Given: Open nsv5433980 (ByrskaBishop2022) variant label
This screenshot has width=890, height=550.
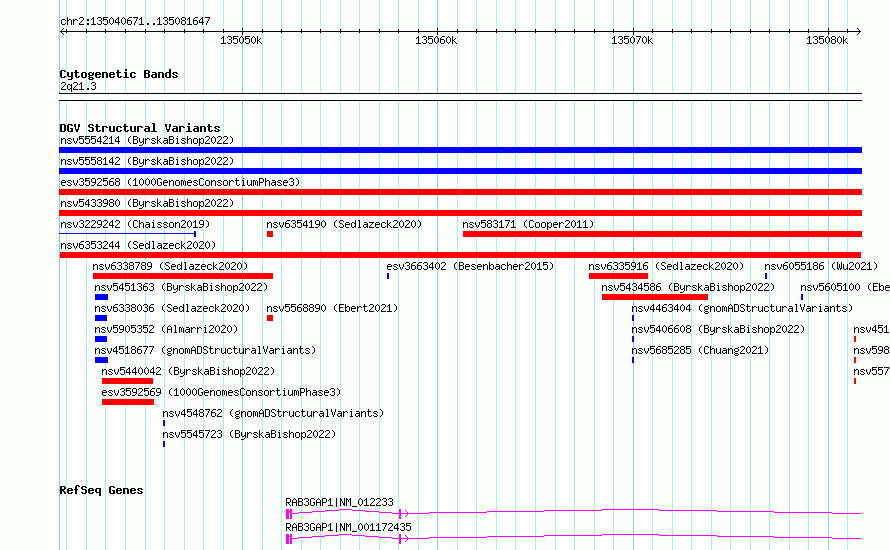Looking at the screenshot, I should 147,203.
